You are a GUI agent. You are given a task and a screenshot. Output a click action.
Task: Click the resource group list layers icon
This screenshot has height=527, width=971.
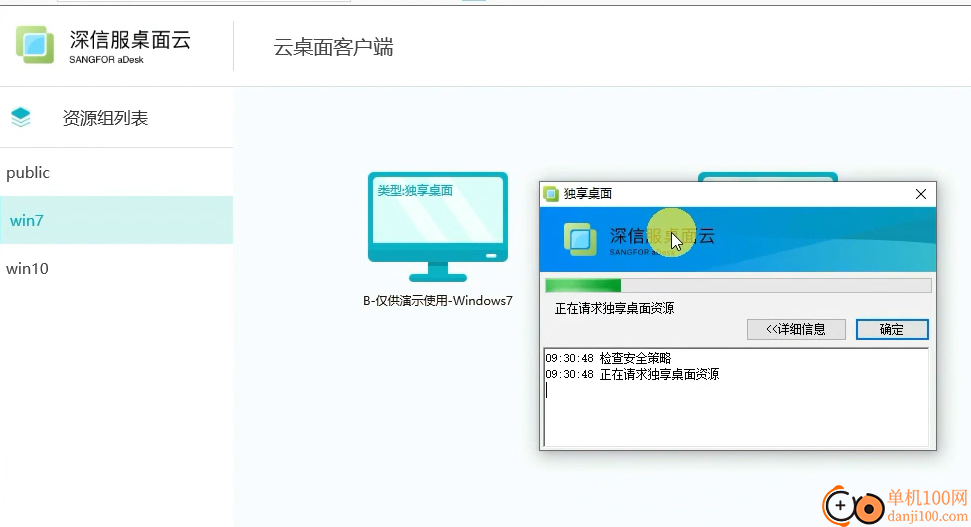[20, 117]
